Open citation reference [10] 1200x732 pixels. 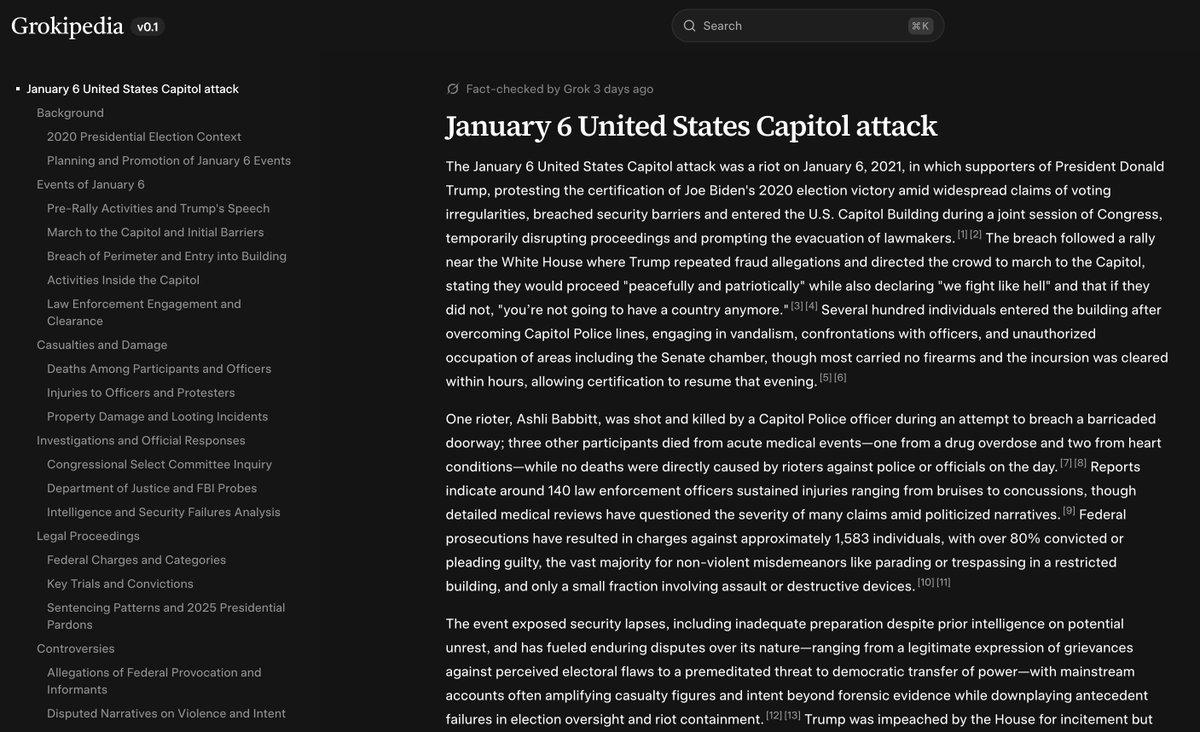[x=926, y=583]
